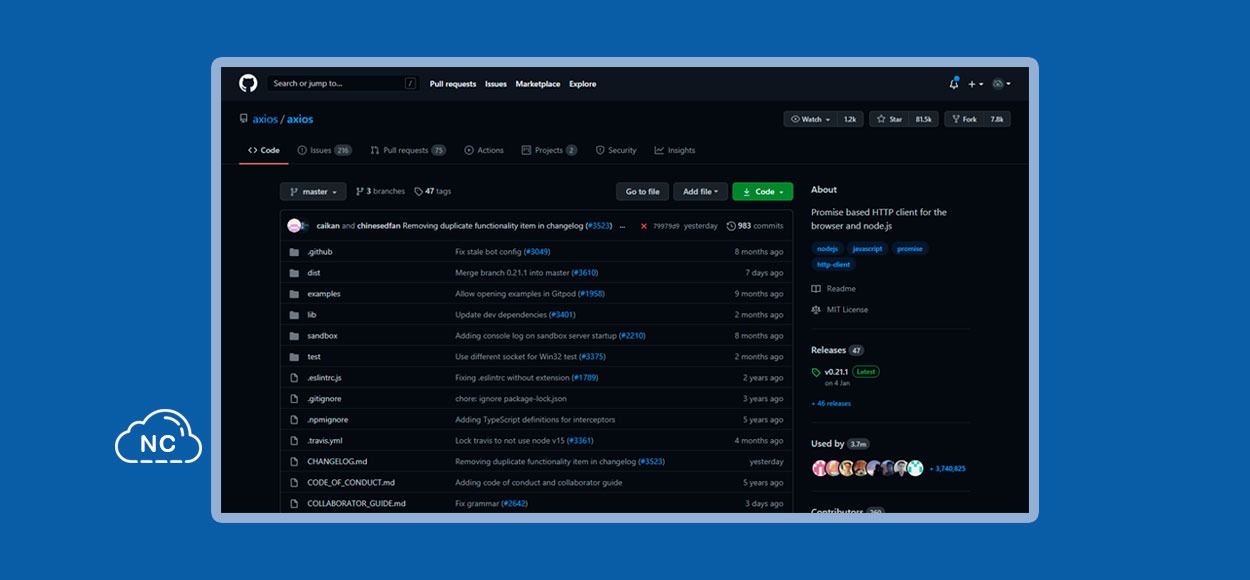Viewport: 1250px width, 580px height.
Task: Click the tag icon beside v0.21.1
Action: tap(816, 373)
